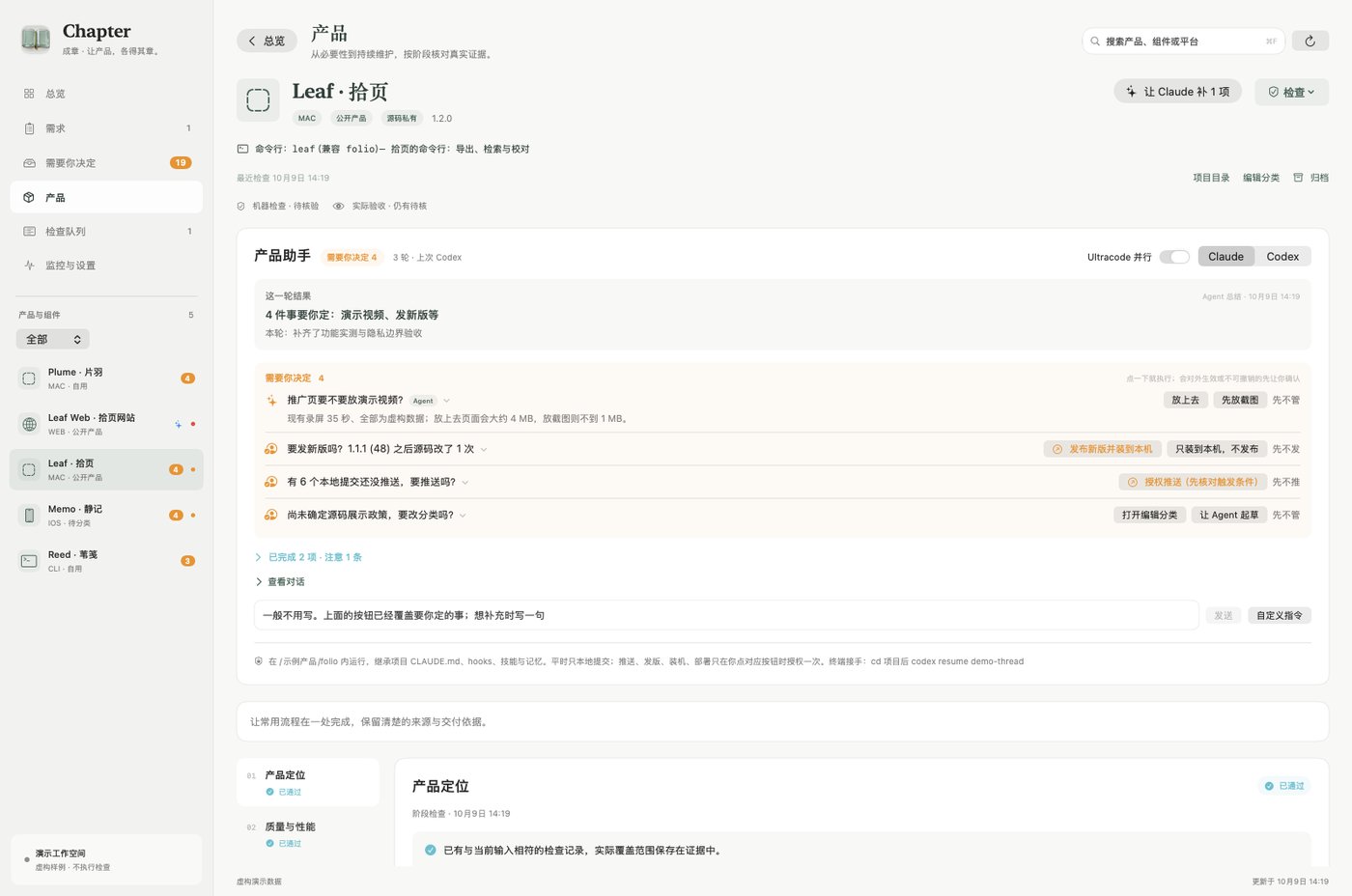The height and width of the screenshot is (896, 1352).
Task: Click the terminal icon beside 命令行
Action: [242, 149]
